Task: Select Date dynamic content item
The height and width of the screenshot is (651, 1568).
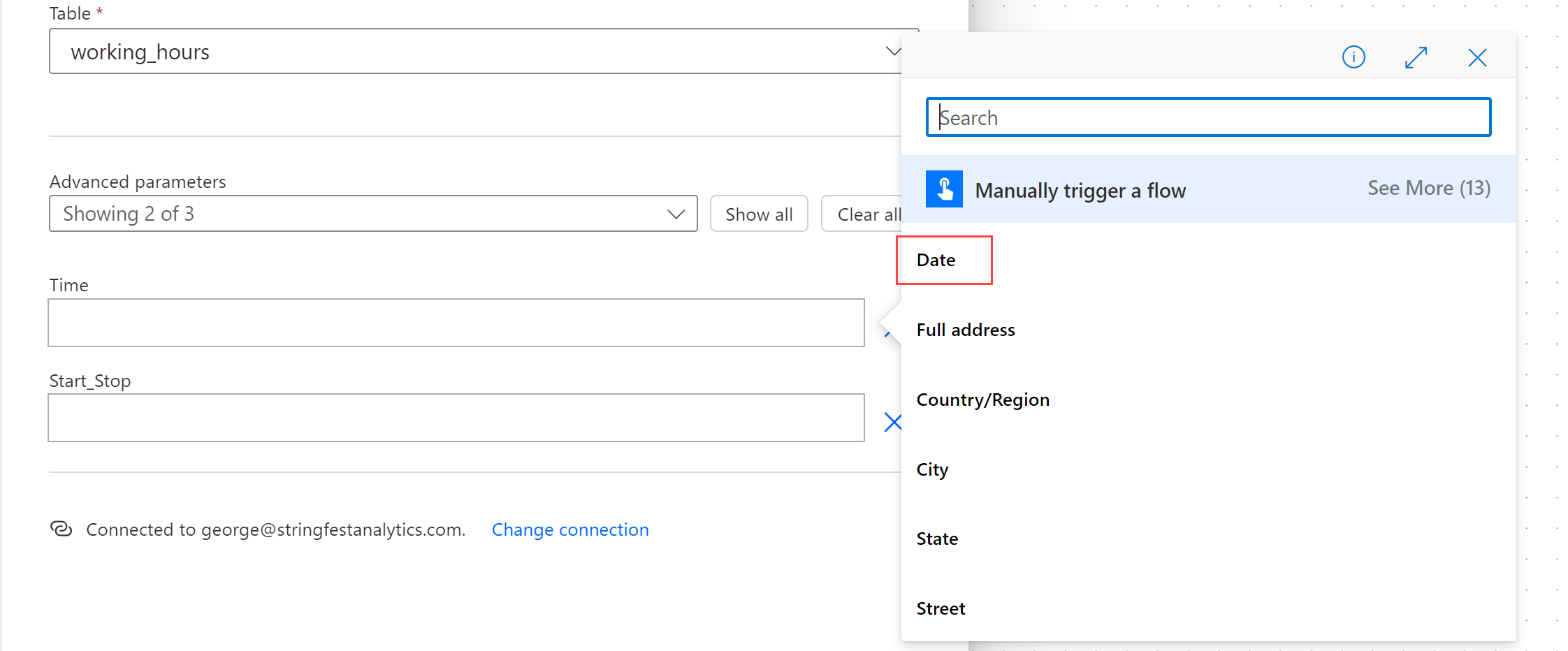Action: [x=936, y=261]
